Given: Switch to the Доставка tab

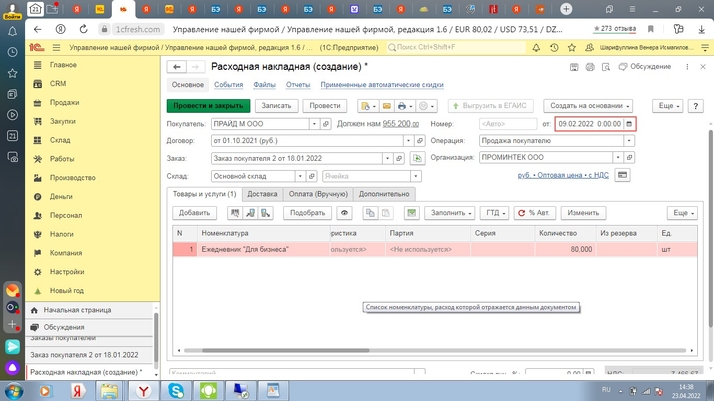Looking at the screenshot, I should coord(262,194).
